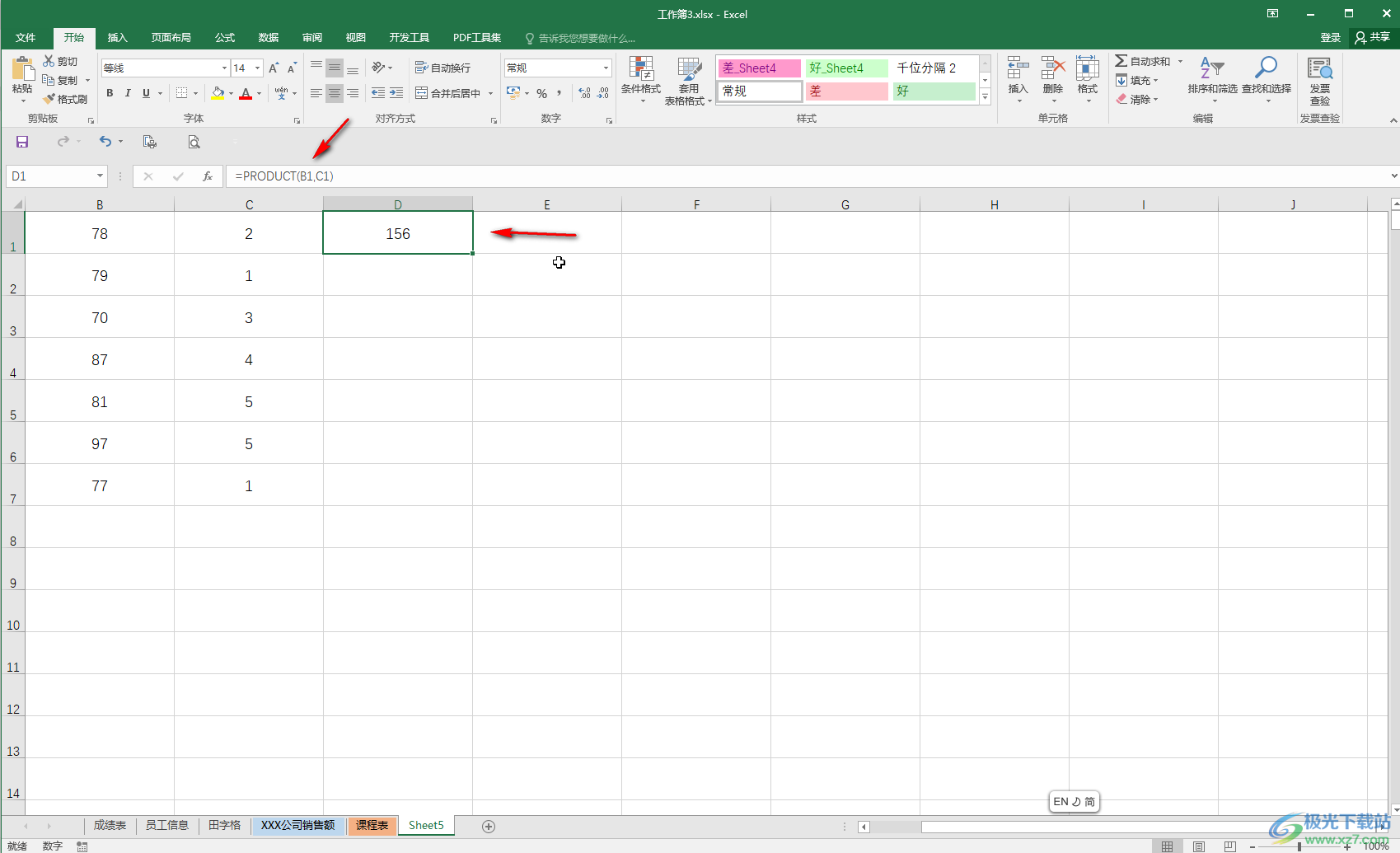Viewport: 1400px width, 853px height.
Task: Increase indent icon
Action: tap(396, 93)
